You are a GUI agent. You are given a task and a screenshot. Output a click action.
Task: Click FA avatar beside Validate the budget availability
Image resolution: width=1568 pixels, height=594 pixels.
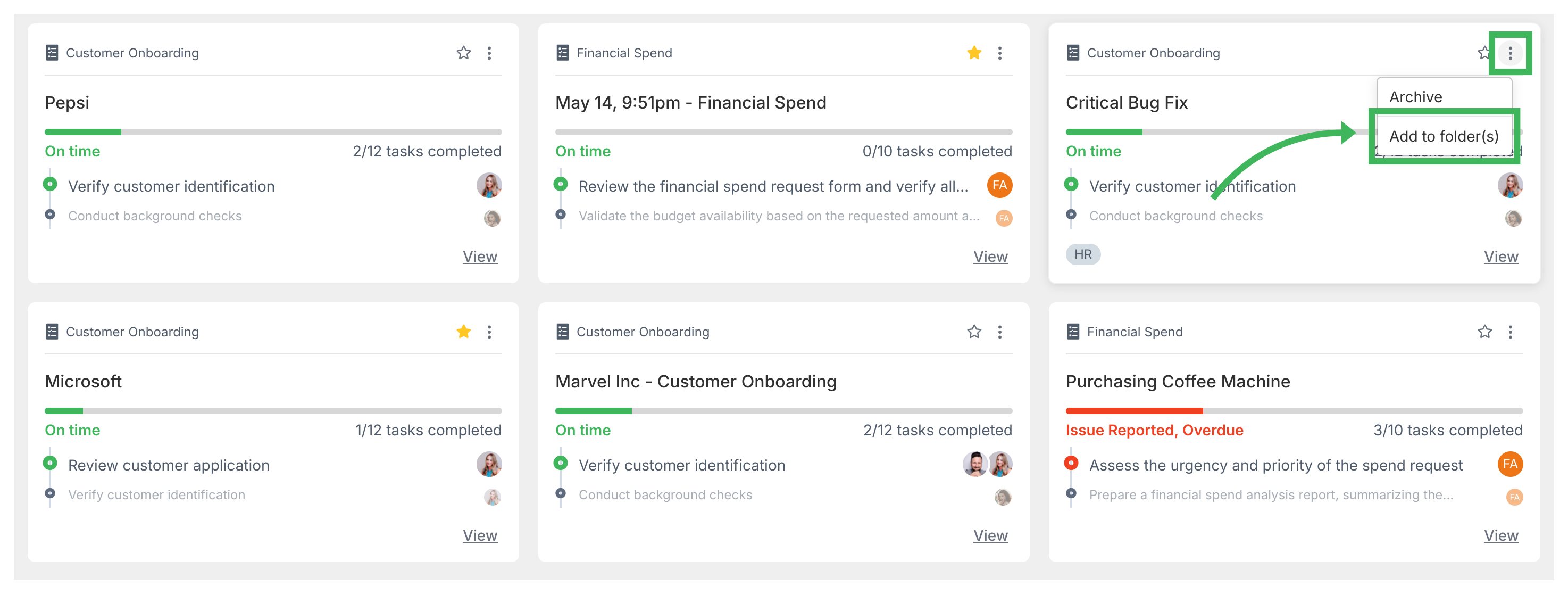coord(1004,218)
